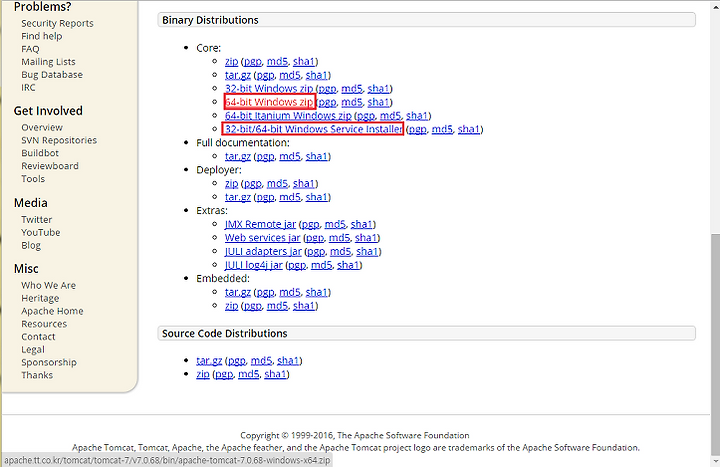Image resolution: width=720 pixels, height=467 pixels.
Task: Download Full documentation tar.gz
Action: coord(237,156)
